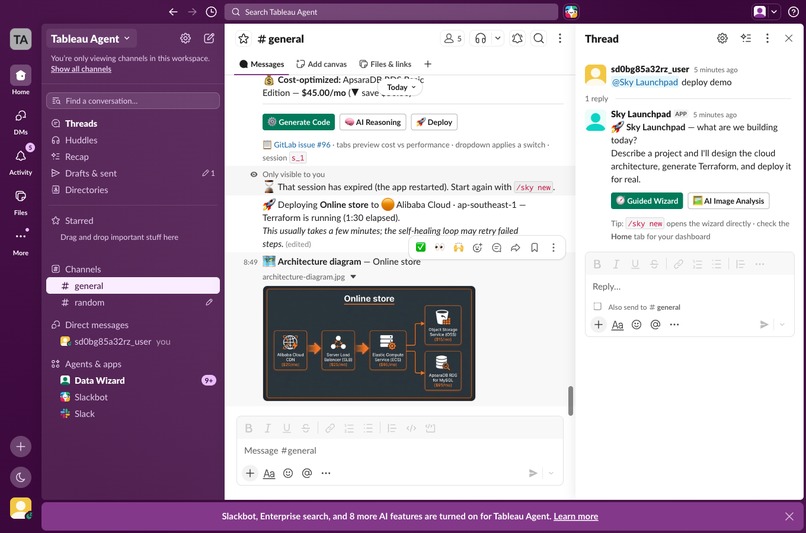Go back in history with left arrow

[x=173, y=12]
